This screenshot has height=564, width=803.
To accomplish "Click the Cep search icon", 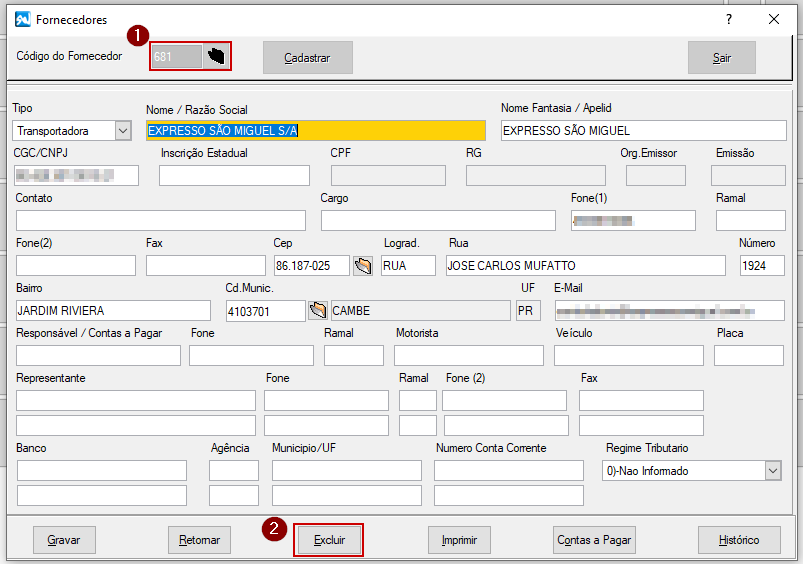I will point(363,266).
